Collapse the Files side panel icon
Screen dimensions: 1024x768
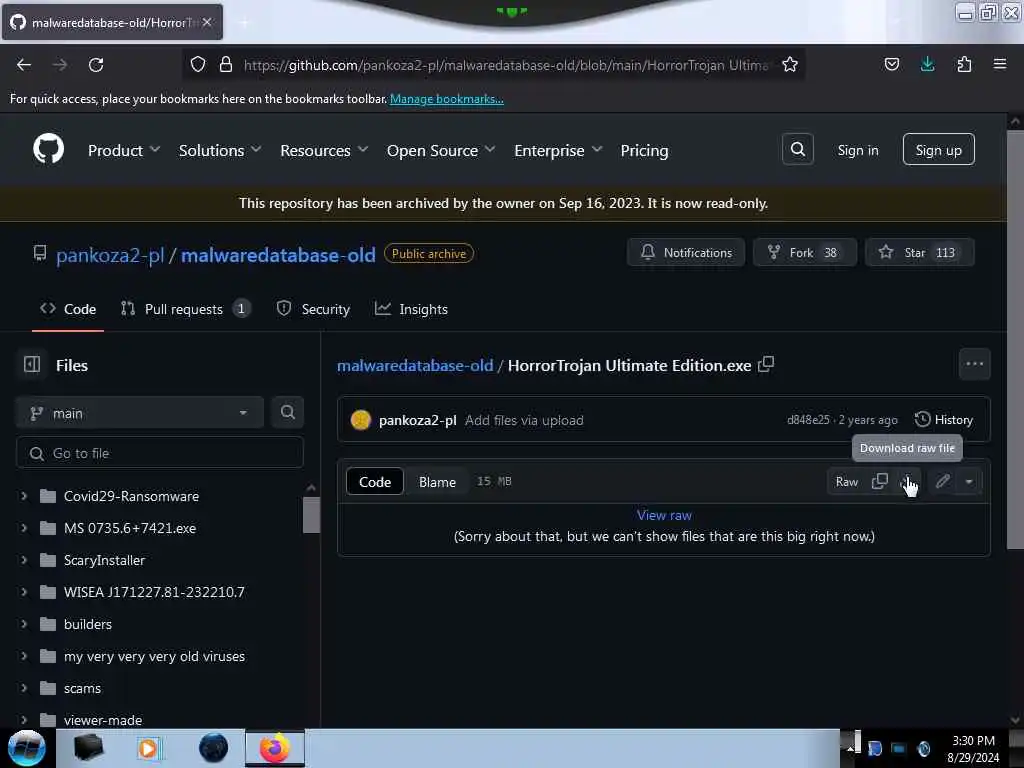click(32, 364)
